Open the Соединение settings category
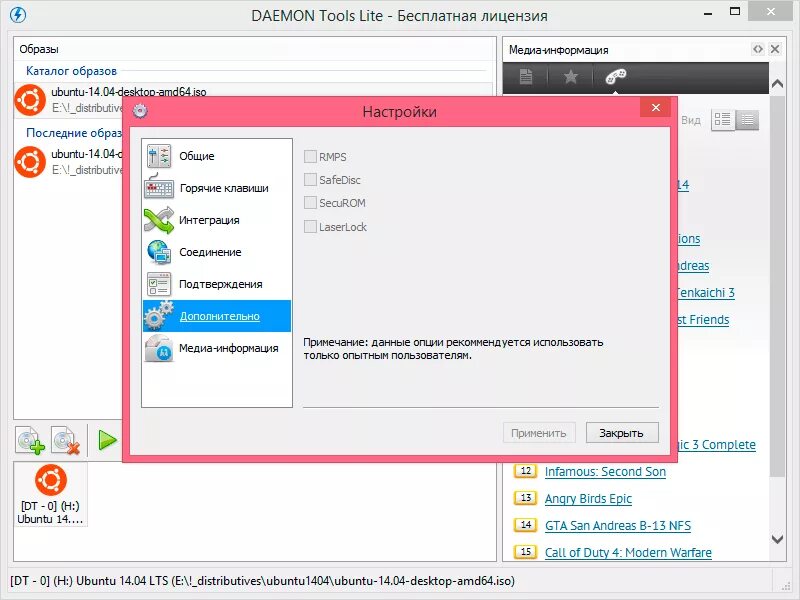The width and height of the screenshot is (800, 600). (x=217, y=252)
